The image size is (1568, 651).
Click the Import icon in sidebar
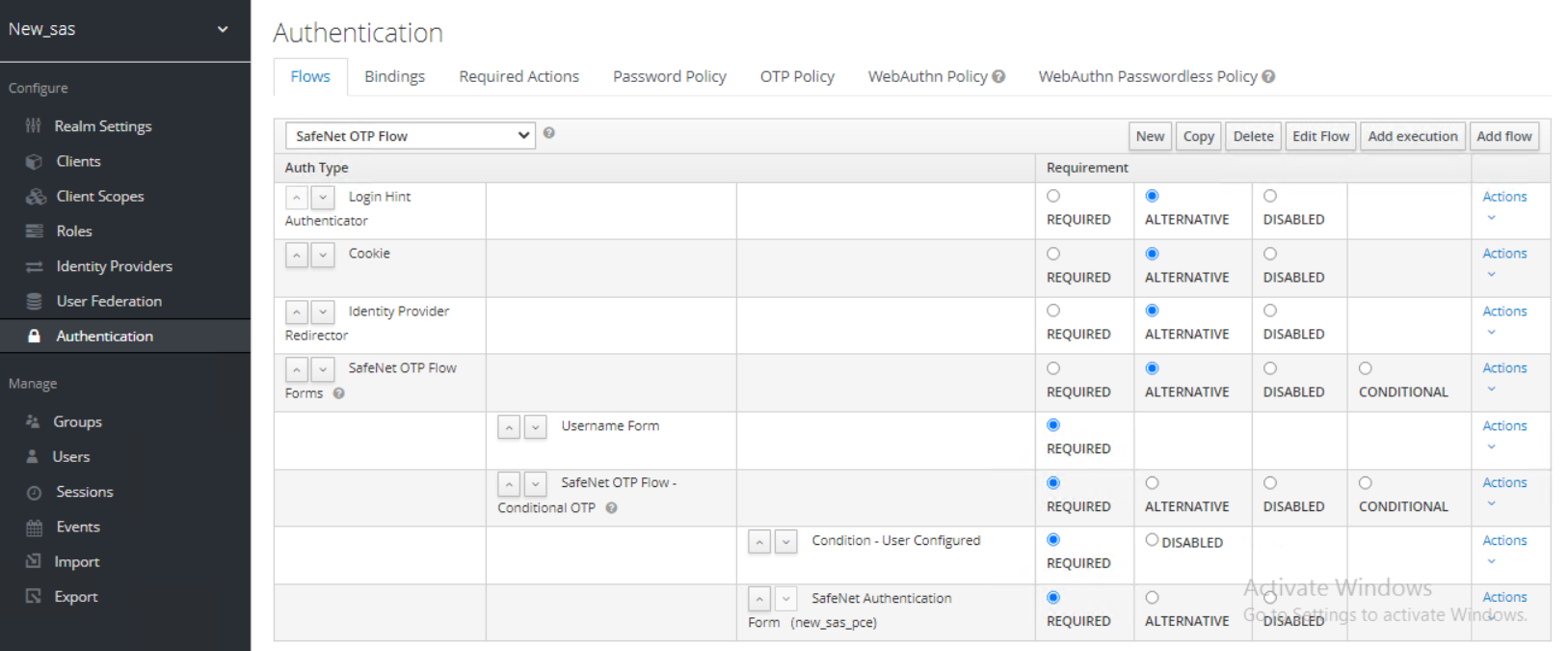click(x=33, y=561)
